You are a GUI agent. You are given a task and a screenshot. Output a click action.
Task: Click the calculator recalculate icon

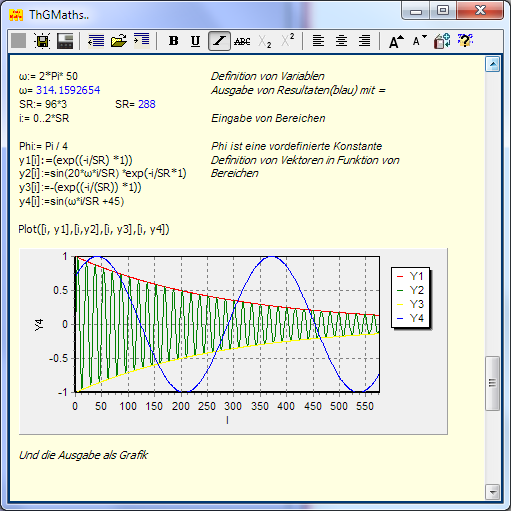(442, 41)
